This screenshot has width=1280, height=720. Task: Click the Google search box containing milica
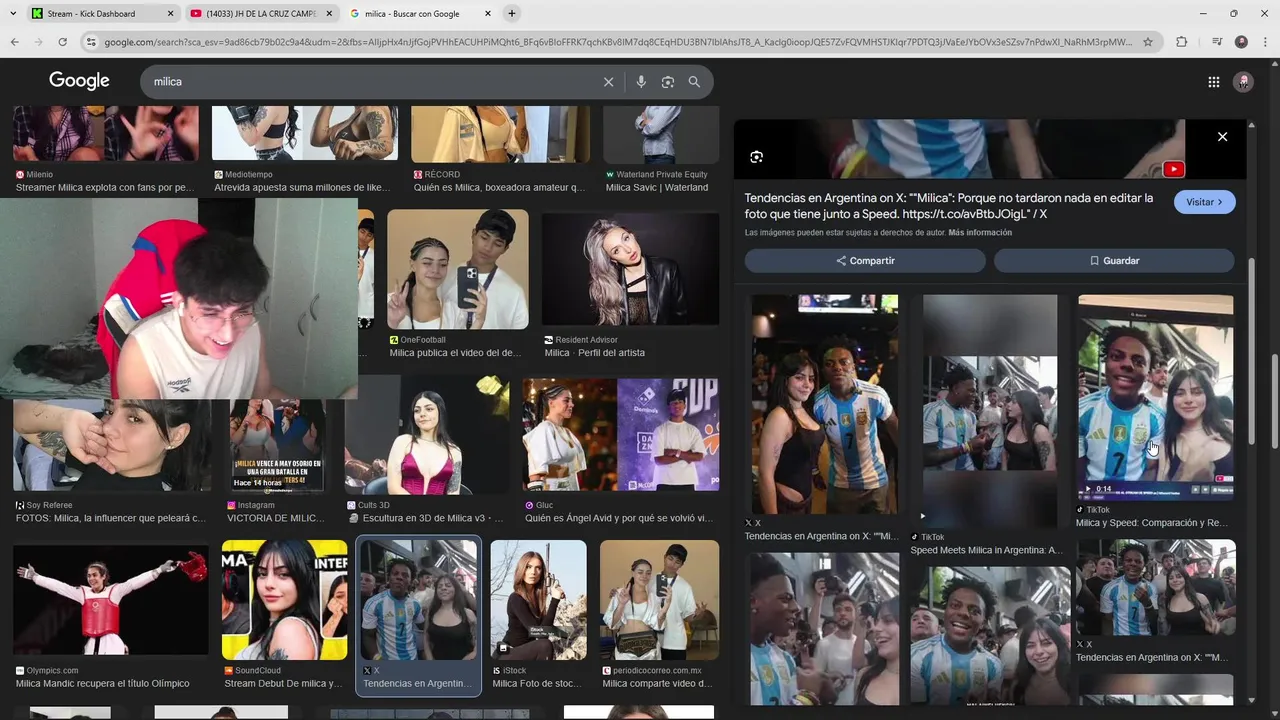[370, 82]
